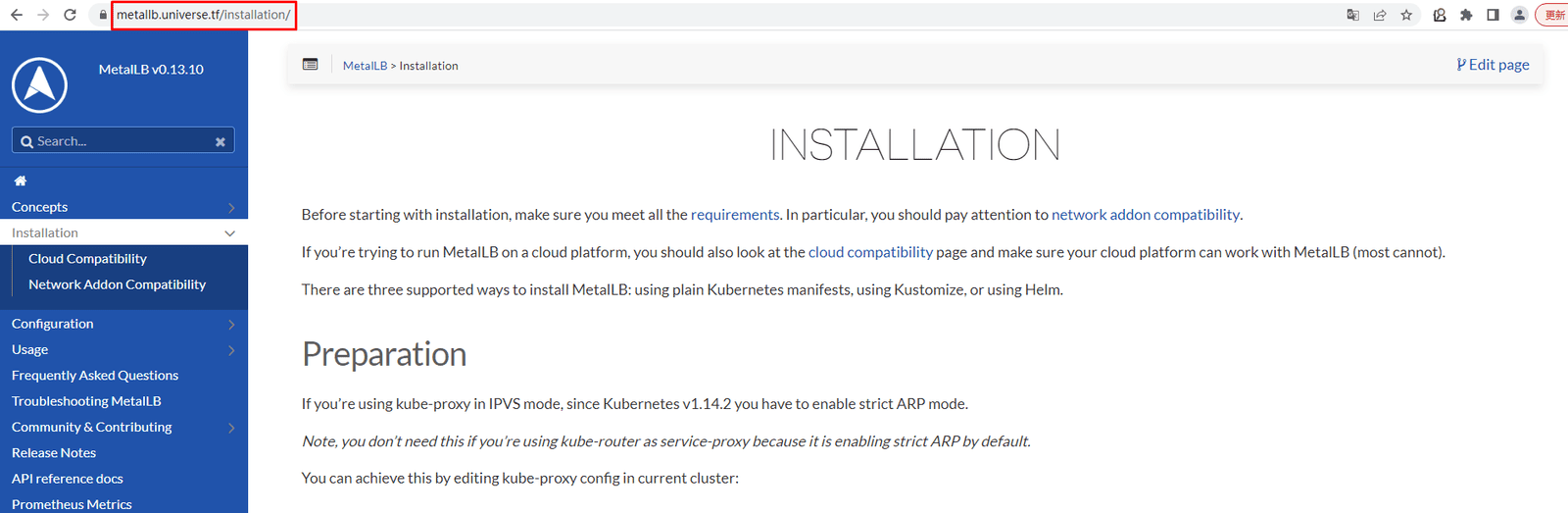Open the browser extensions puzzle icon
The height and width of the screenshot is (513, 1568).
click(1466, 15)
